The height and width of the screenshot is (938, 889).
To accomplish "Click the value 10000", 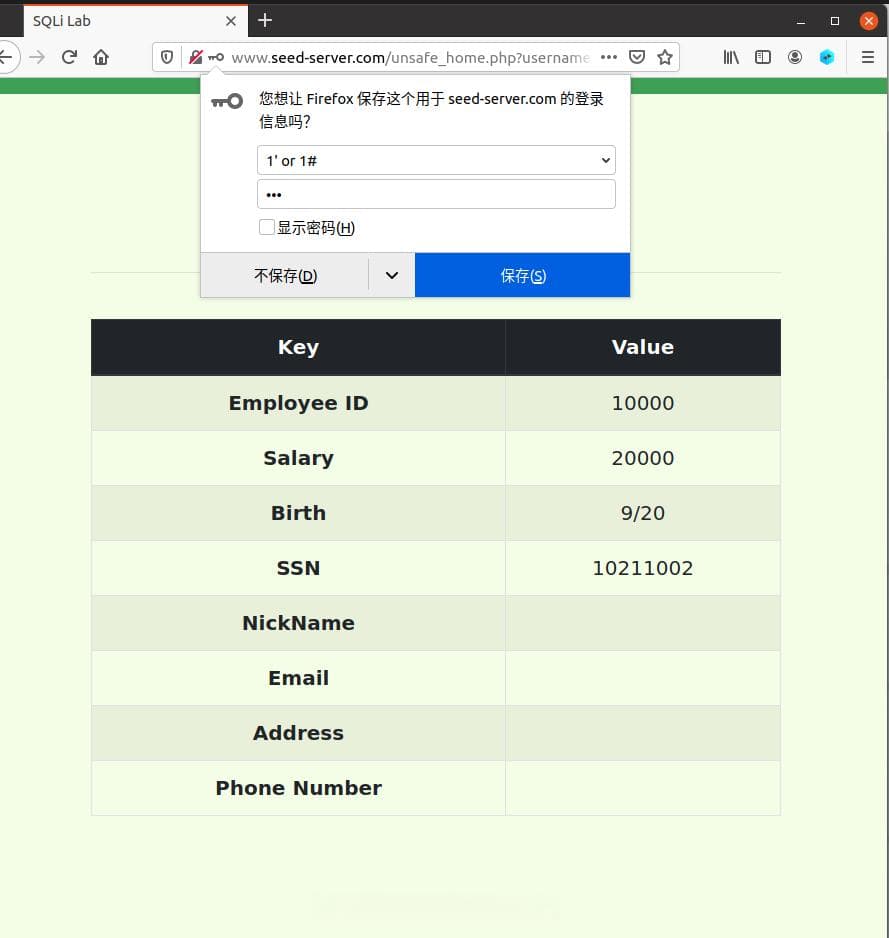I will coord(643,403).
